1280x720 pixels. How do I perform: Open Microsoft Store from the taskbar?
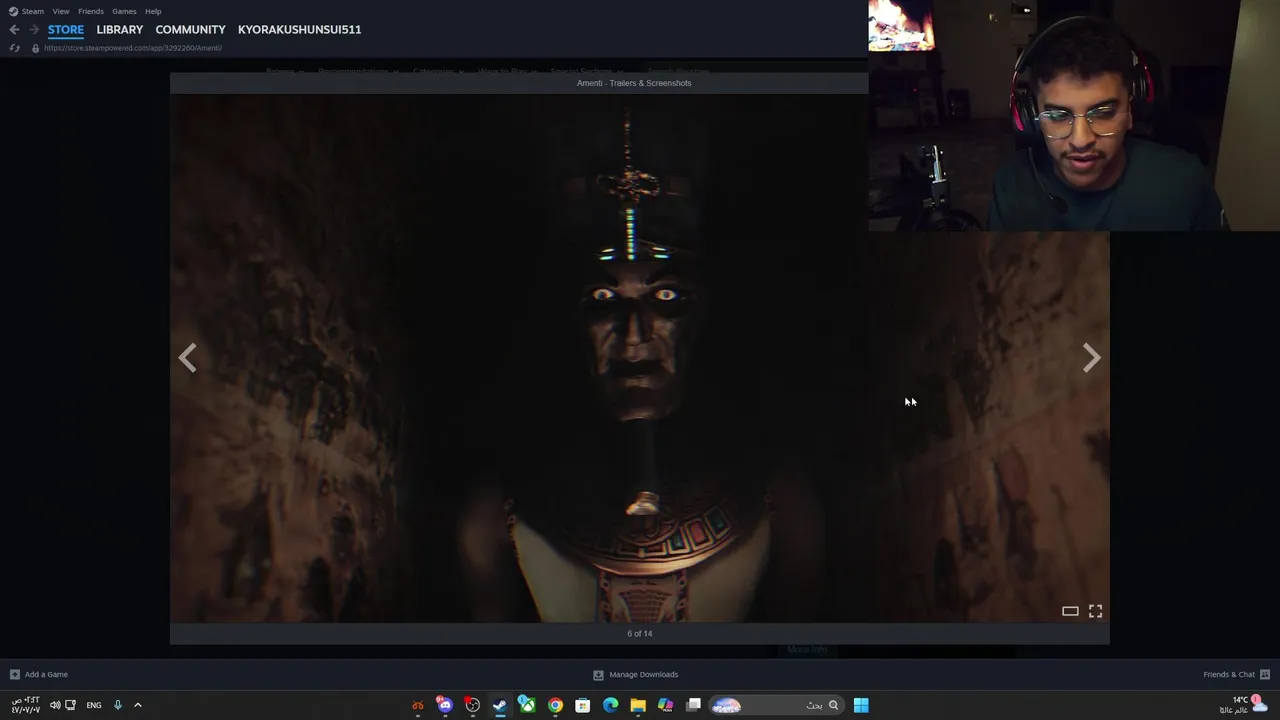tap(582, 705)
